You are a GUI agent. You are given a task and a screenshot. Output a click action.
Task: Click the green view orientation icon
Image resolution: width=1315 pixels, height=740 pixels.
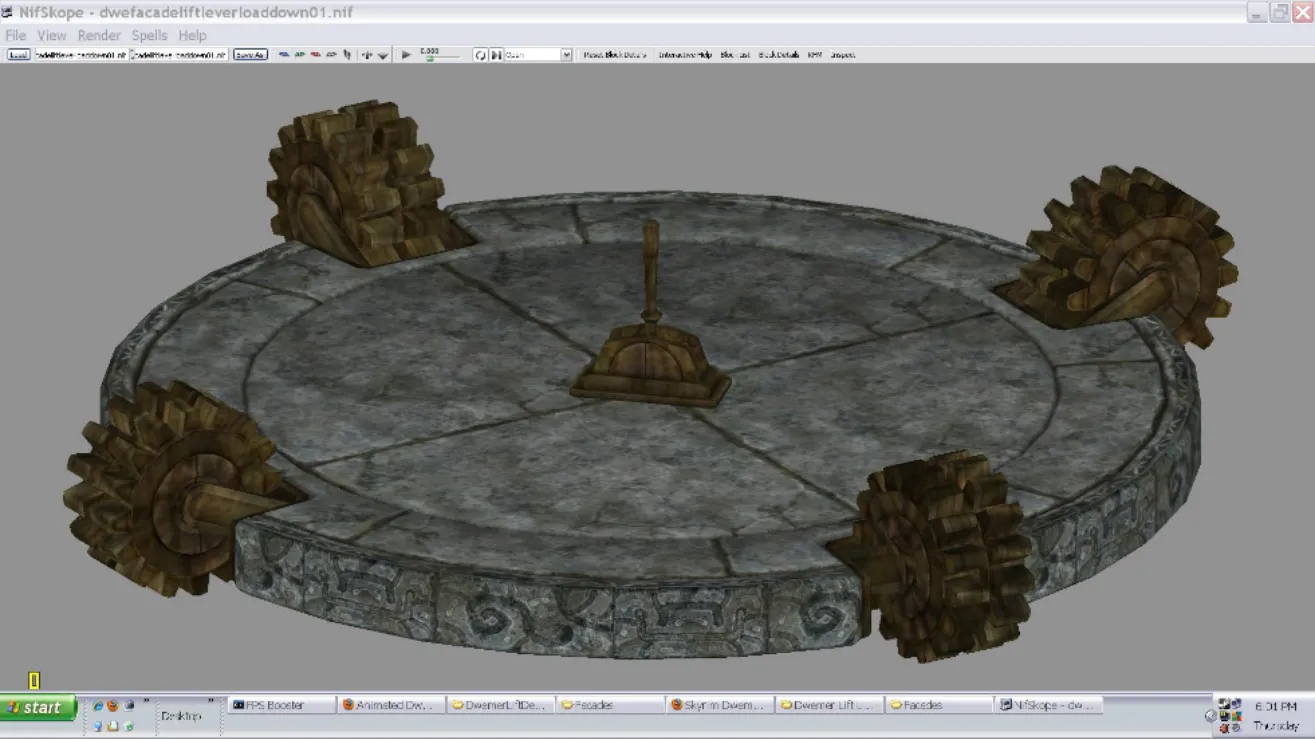(299, 55)
